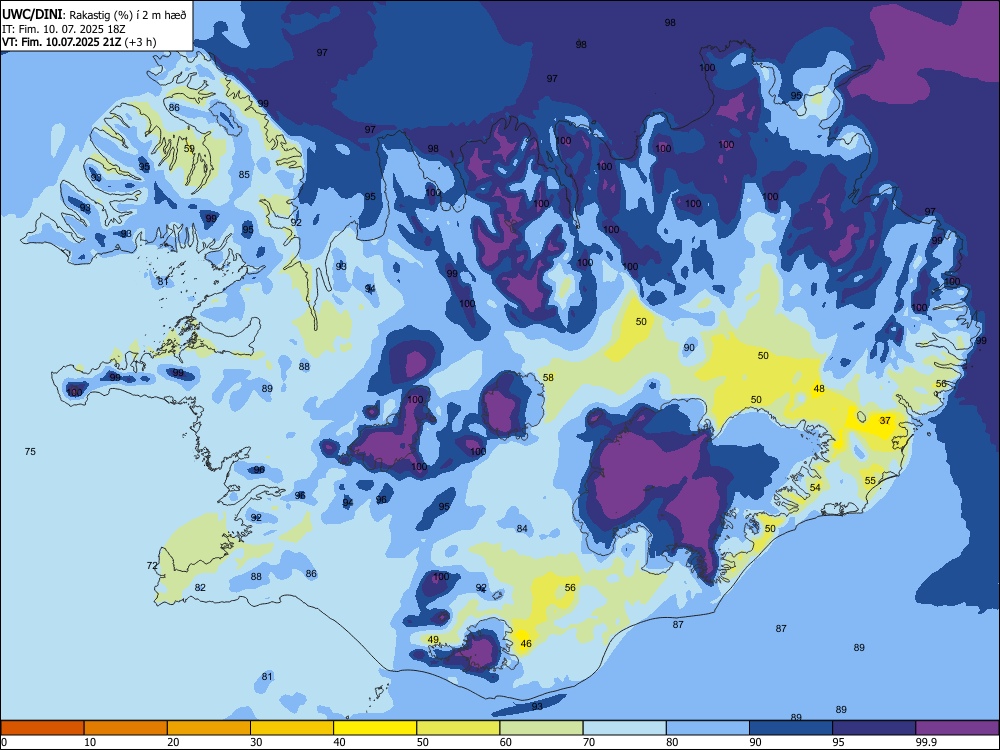The width and height of the screenshot is (1000, 750).
Task: Click the bright yellow 40–50 legend swatch
Action: (x=375, y=728)
